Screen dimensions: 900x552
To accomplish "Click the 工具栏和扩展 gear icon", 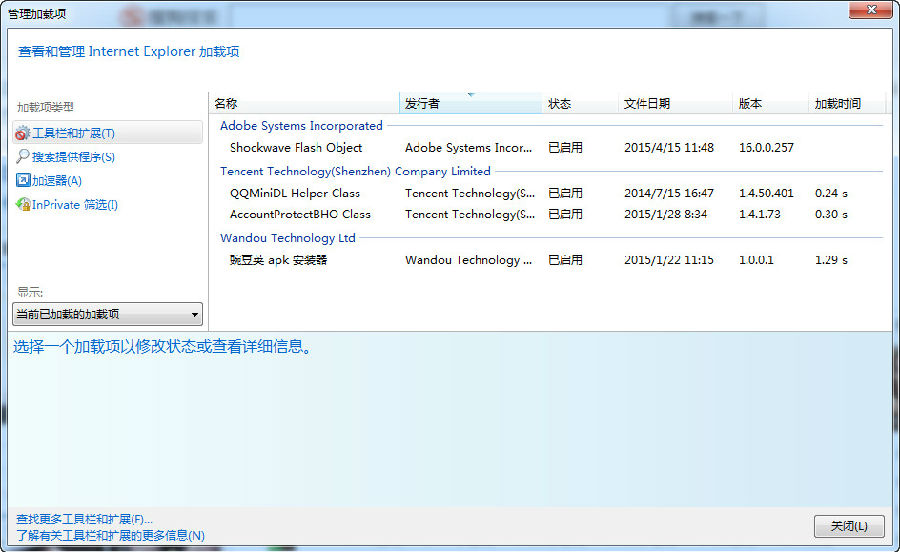I will [x=23, y=133].
